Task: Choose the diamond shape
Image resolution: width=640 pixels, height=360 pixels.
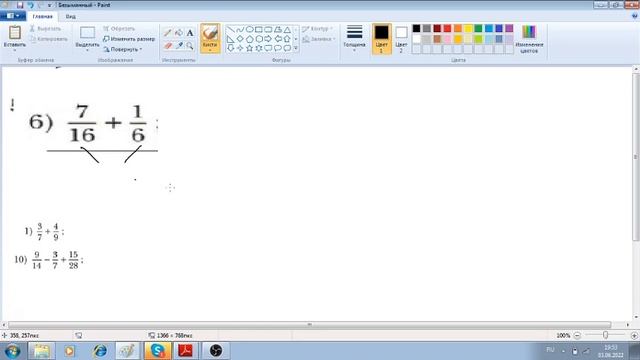Action: [x=240, y=39]
